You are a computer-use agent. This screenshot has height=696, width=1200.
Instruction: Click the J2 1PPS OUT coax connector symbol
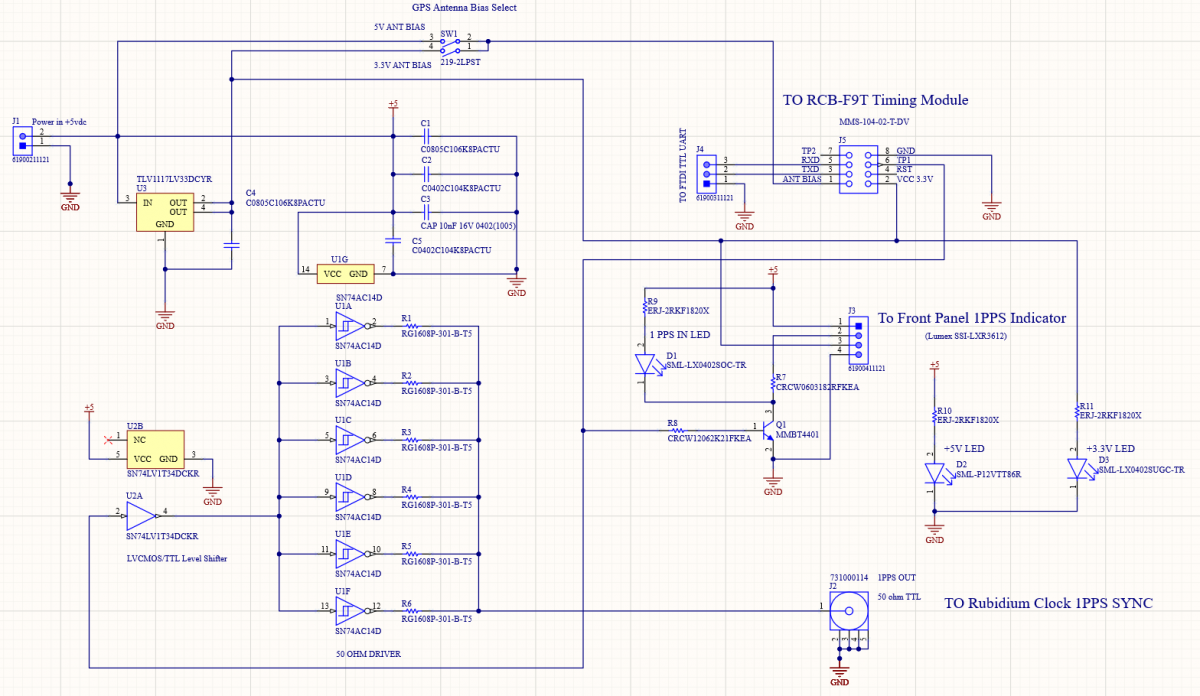[849, 611]
